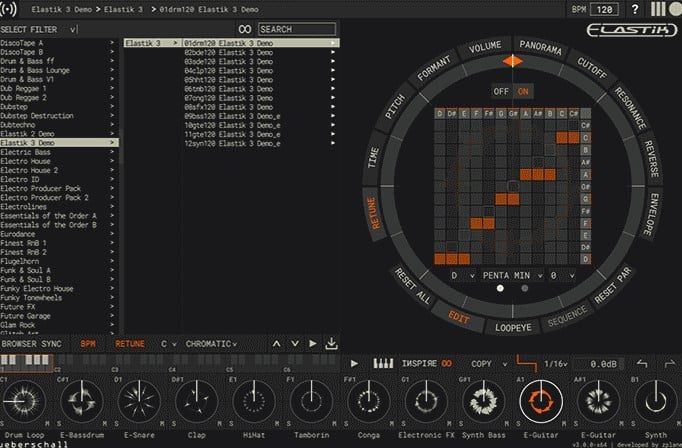The height and width of the screenshot is (448, 682).
Task: Select the highlighted E-Guitar pad on A1
Action: click(541, 401)
